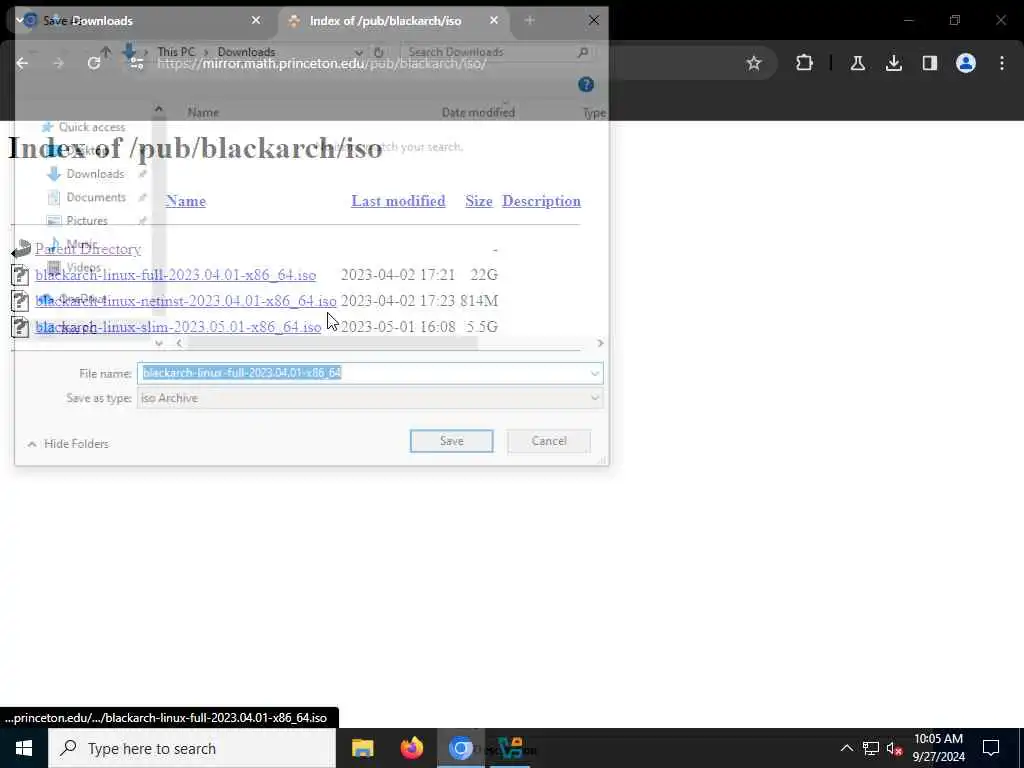
Task: Open blackarch-linux-full-2023.04.01 iso link
Action: 176,275
